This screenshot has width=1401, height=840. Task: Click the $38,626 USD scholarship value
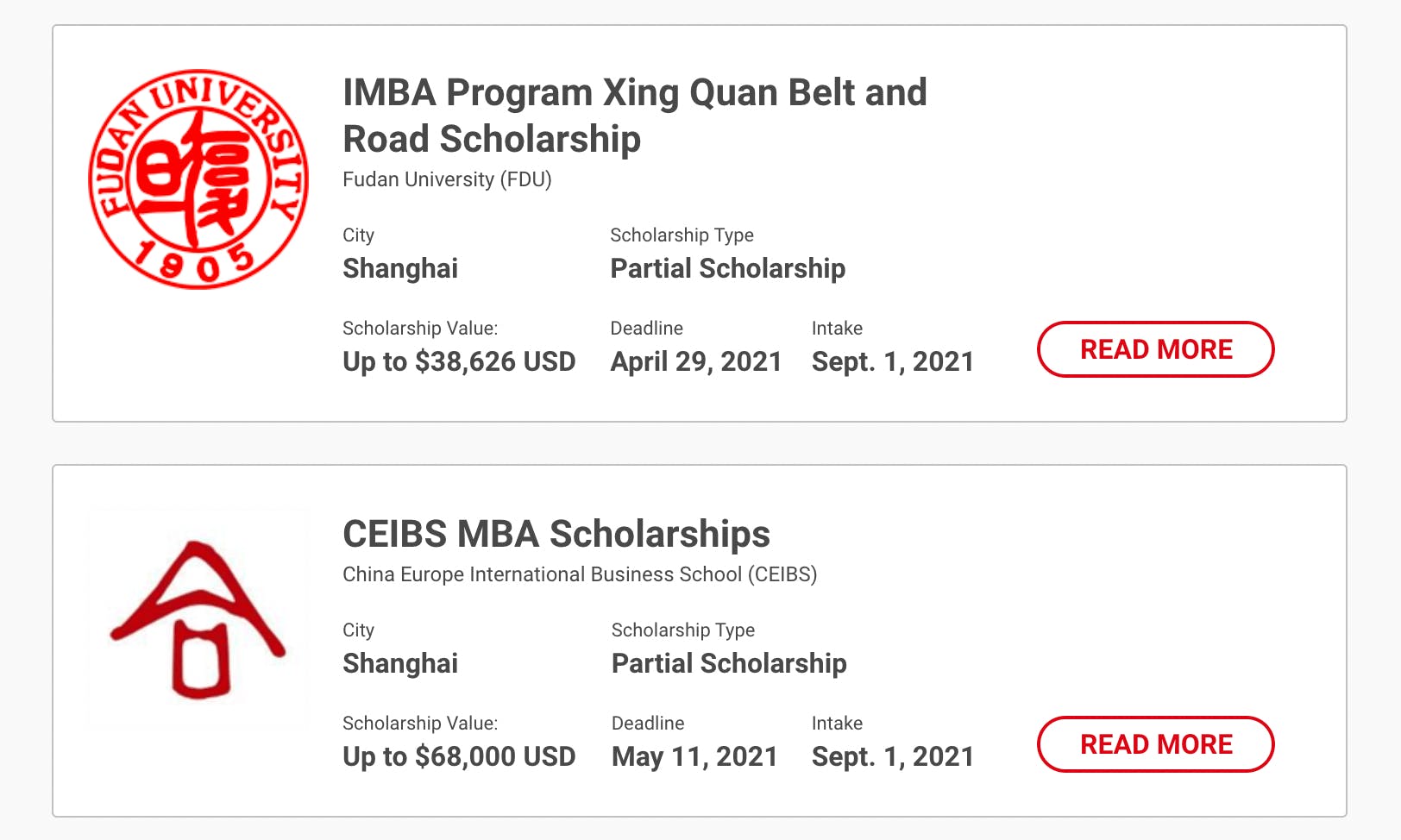coord(459,361)
